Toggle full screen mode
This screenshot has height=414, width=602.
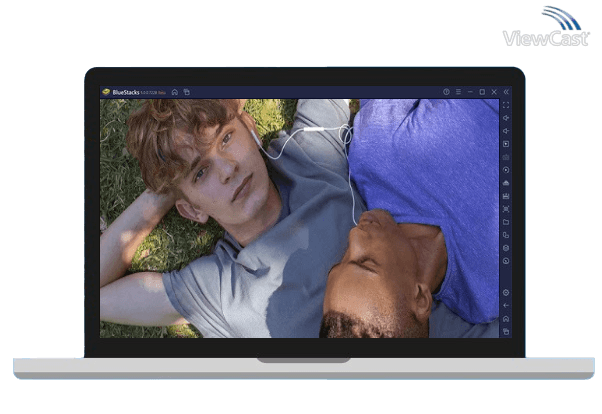coord(506,105)
